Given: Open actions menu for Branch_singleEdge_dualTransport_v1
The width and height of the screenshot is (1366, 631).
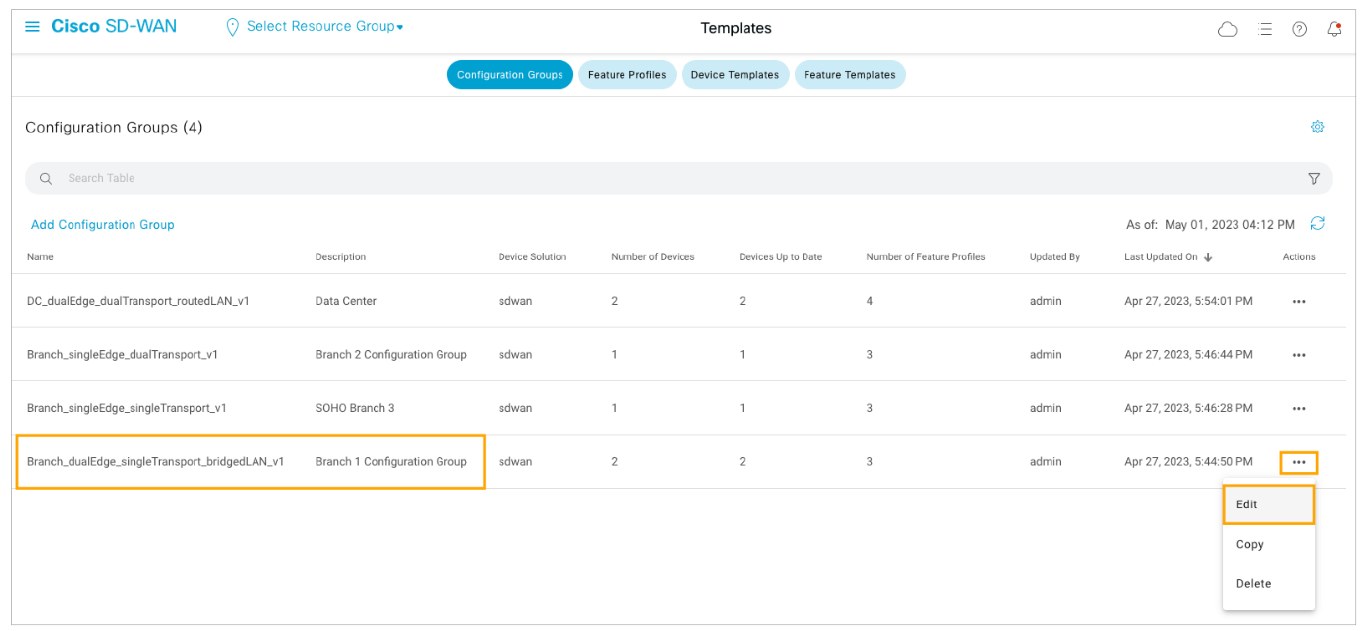Looking at the screenshot, I should click(1298, 355).
